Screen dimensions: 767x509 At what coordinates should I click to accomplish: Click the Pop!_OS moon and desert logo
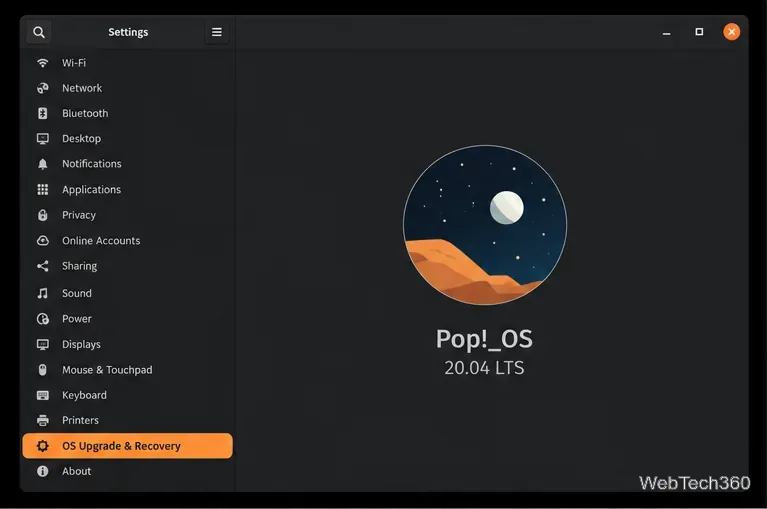485,225
